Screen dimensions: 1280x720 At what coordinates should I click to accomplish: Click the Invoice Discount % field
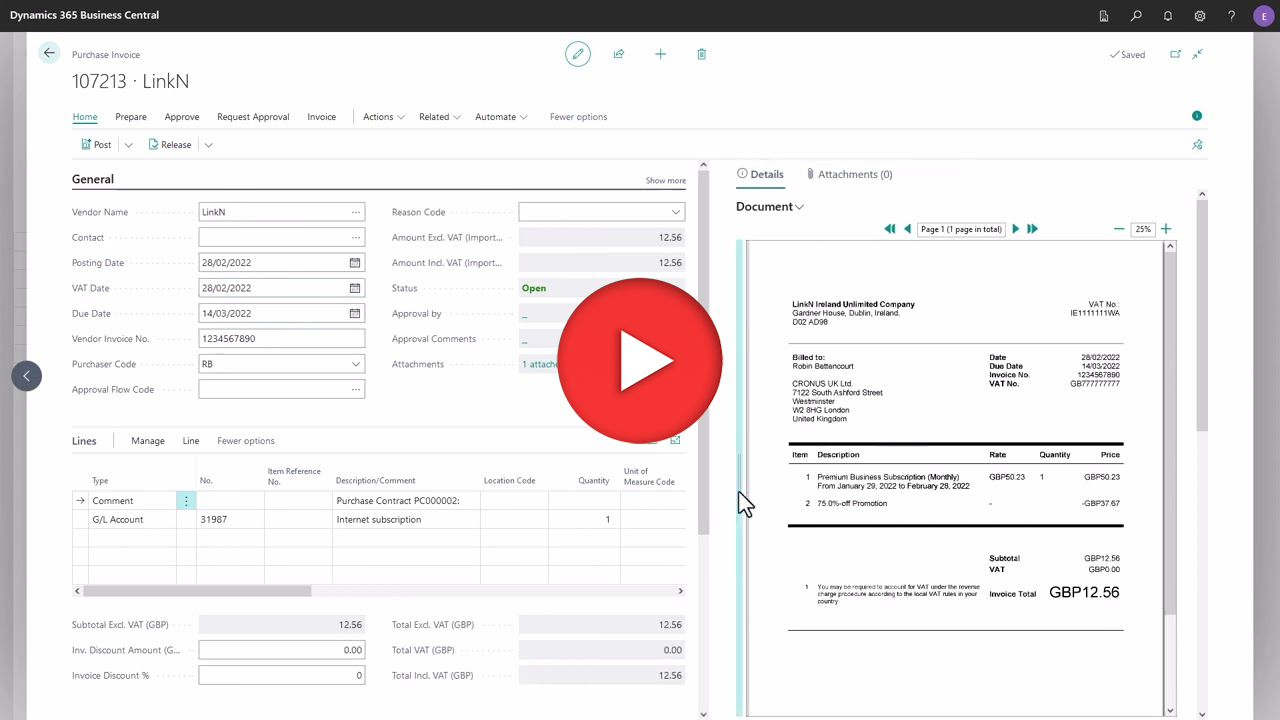[282, 675]
